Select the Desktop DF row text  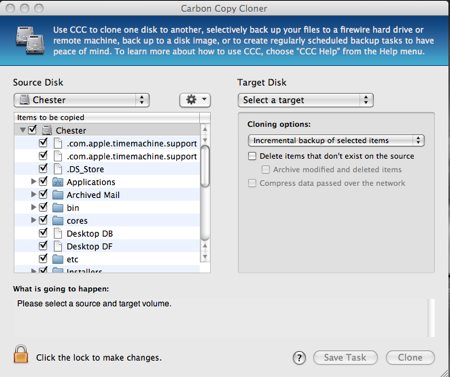click(x=89, y=246)
